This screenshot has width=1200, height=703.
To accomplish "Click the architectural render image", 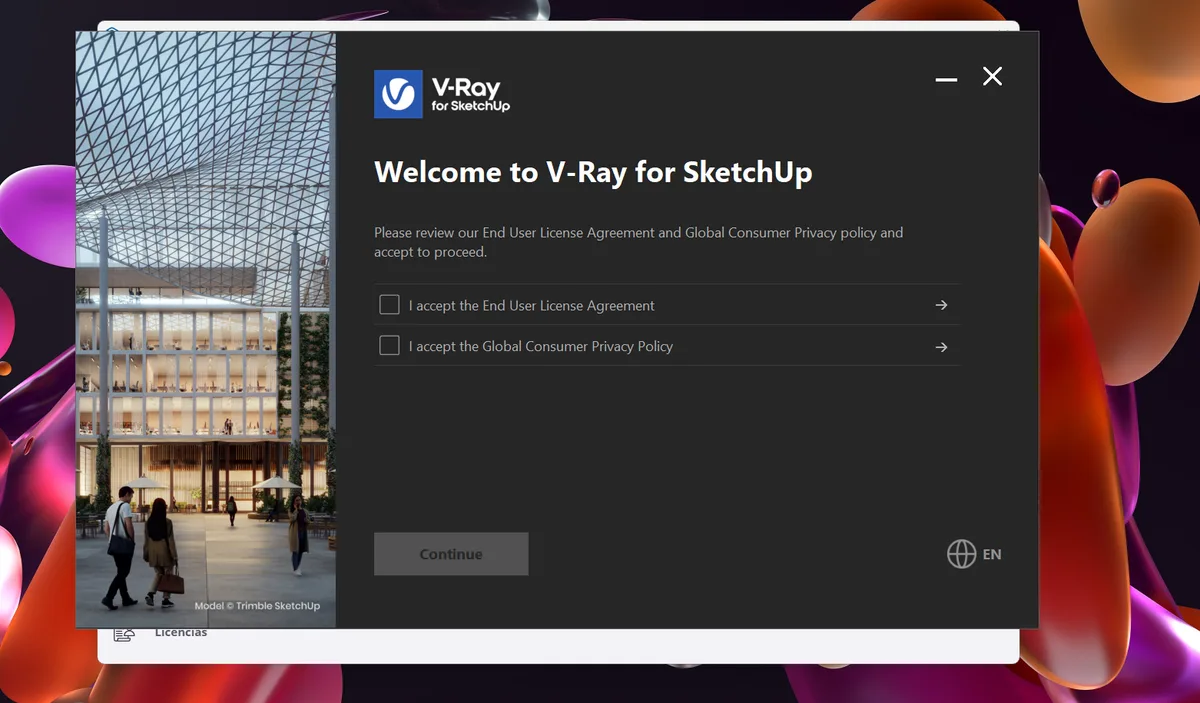I will [206, 330].
